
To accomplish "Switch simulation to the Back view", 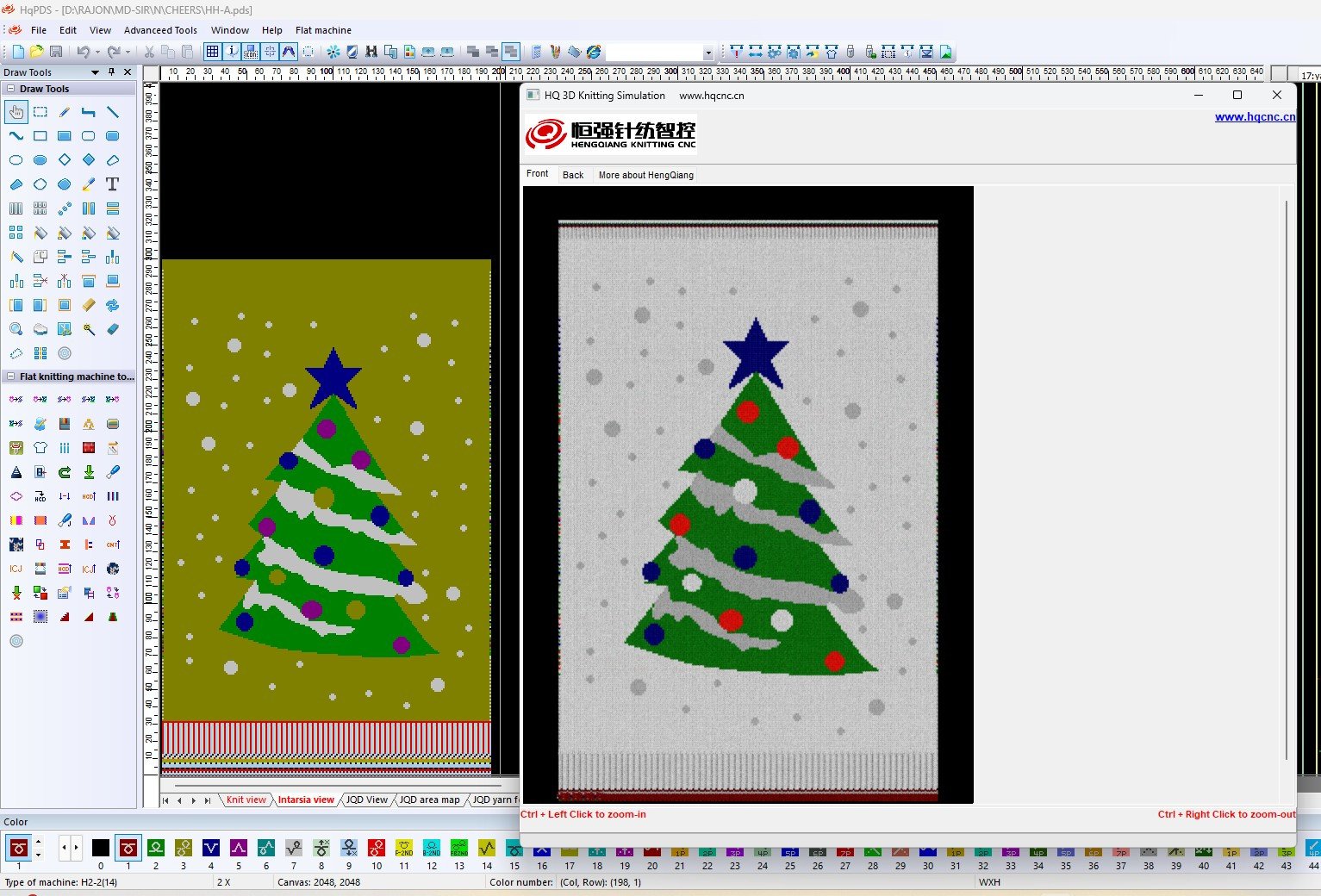I will tap(573, 175).
